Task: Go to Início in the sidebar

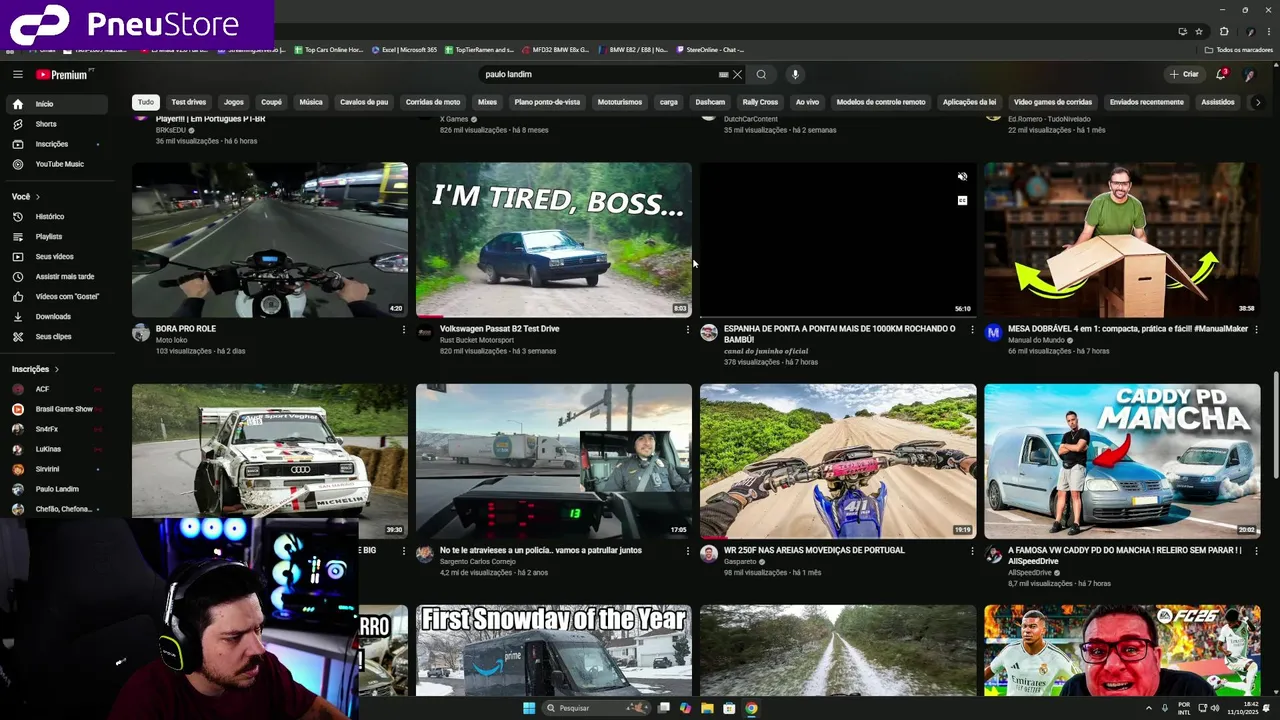Action: tap(58, 104)
